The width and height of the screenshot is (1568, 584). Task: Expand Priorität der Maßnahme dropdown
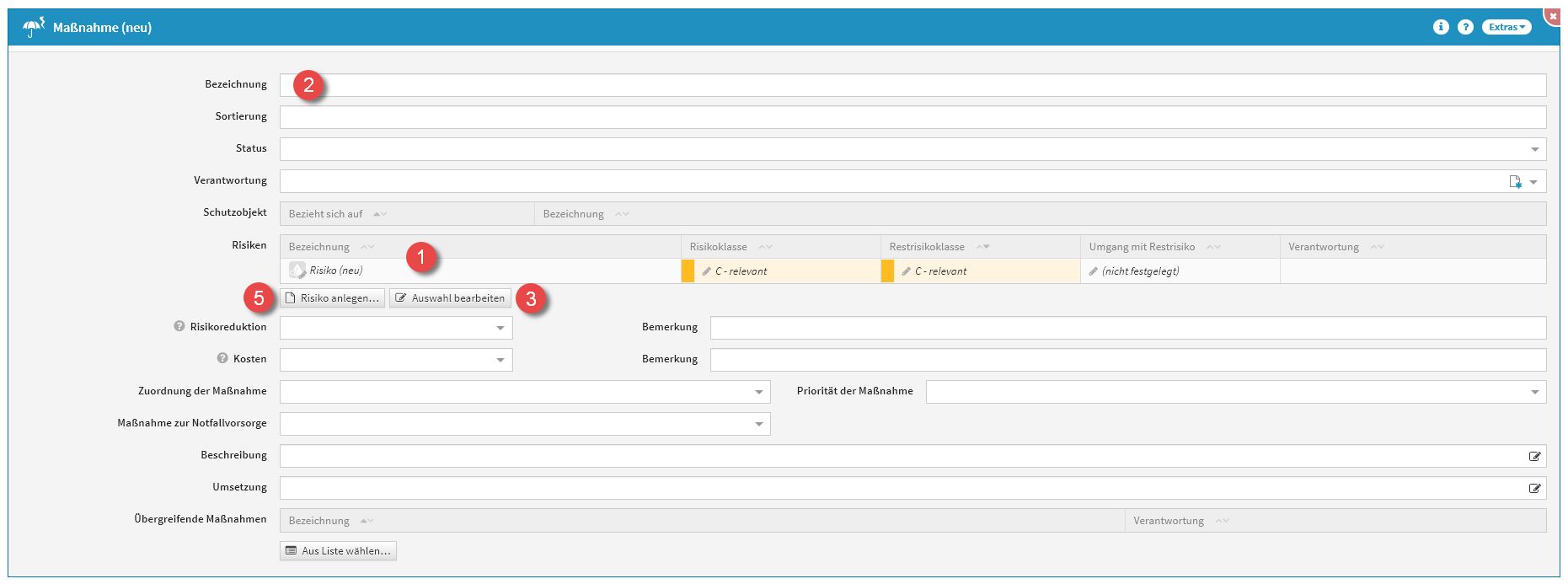click(1534, 392)
